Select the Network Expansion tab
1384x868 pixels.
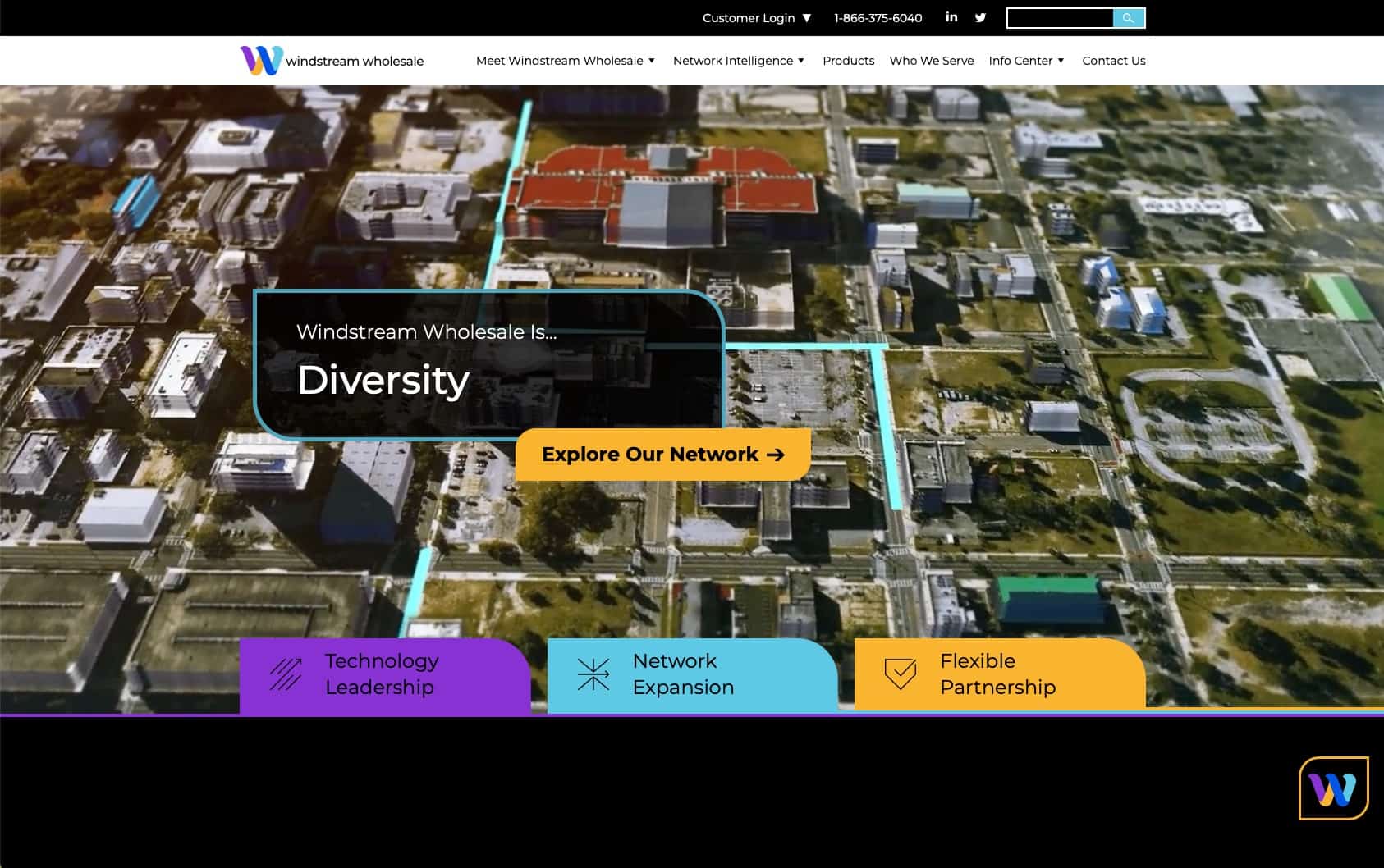click(693, 674)
